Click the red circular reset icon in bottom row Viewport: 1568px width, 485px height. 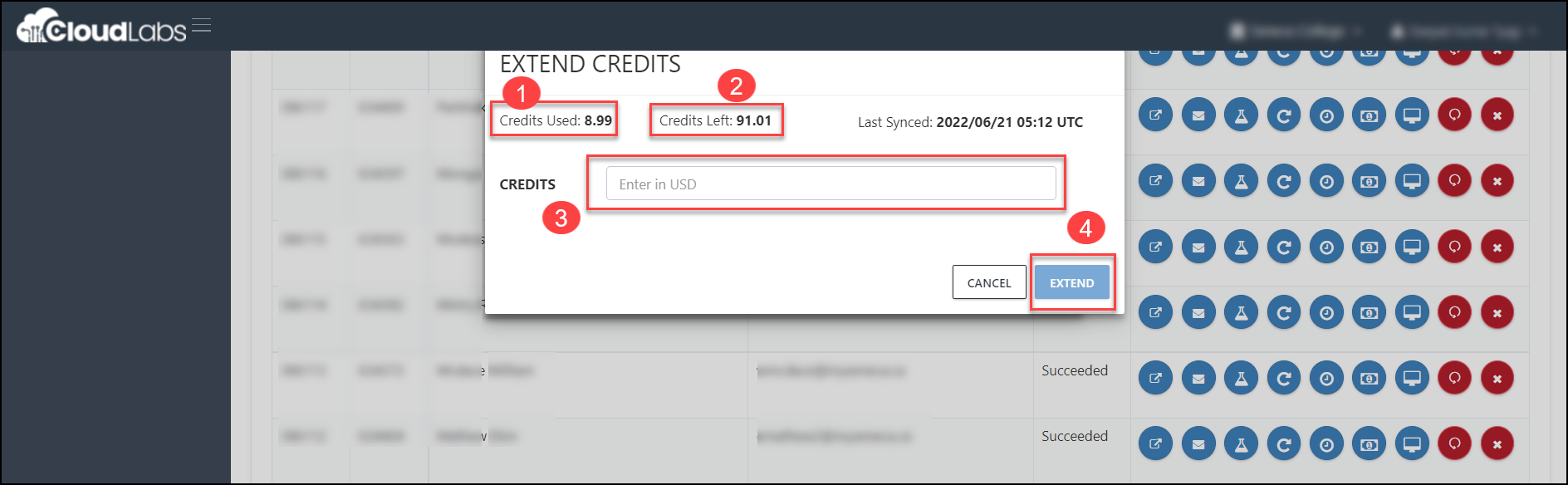[1454, 444]
